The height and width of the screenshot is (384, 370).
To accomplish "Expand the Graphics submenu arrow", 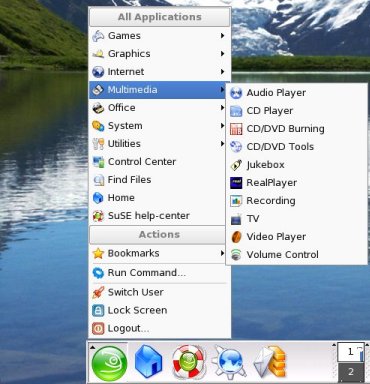I will [222, 54].
